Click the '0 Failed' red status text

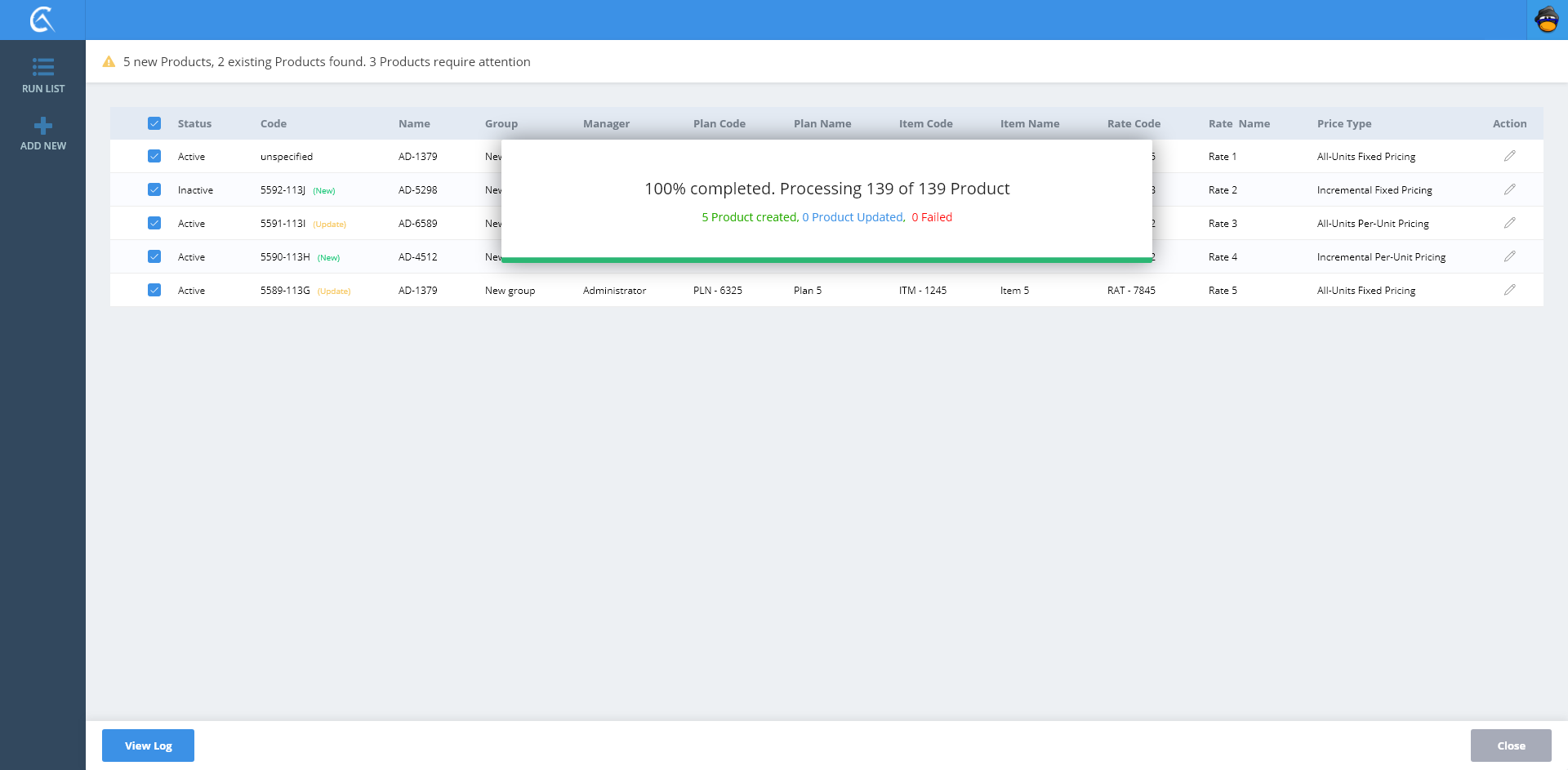point(932,217)
